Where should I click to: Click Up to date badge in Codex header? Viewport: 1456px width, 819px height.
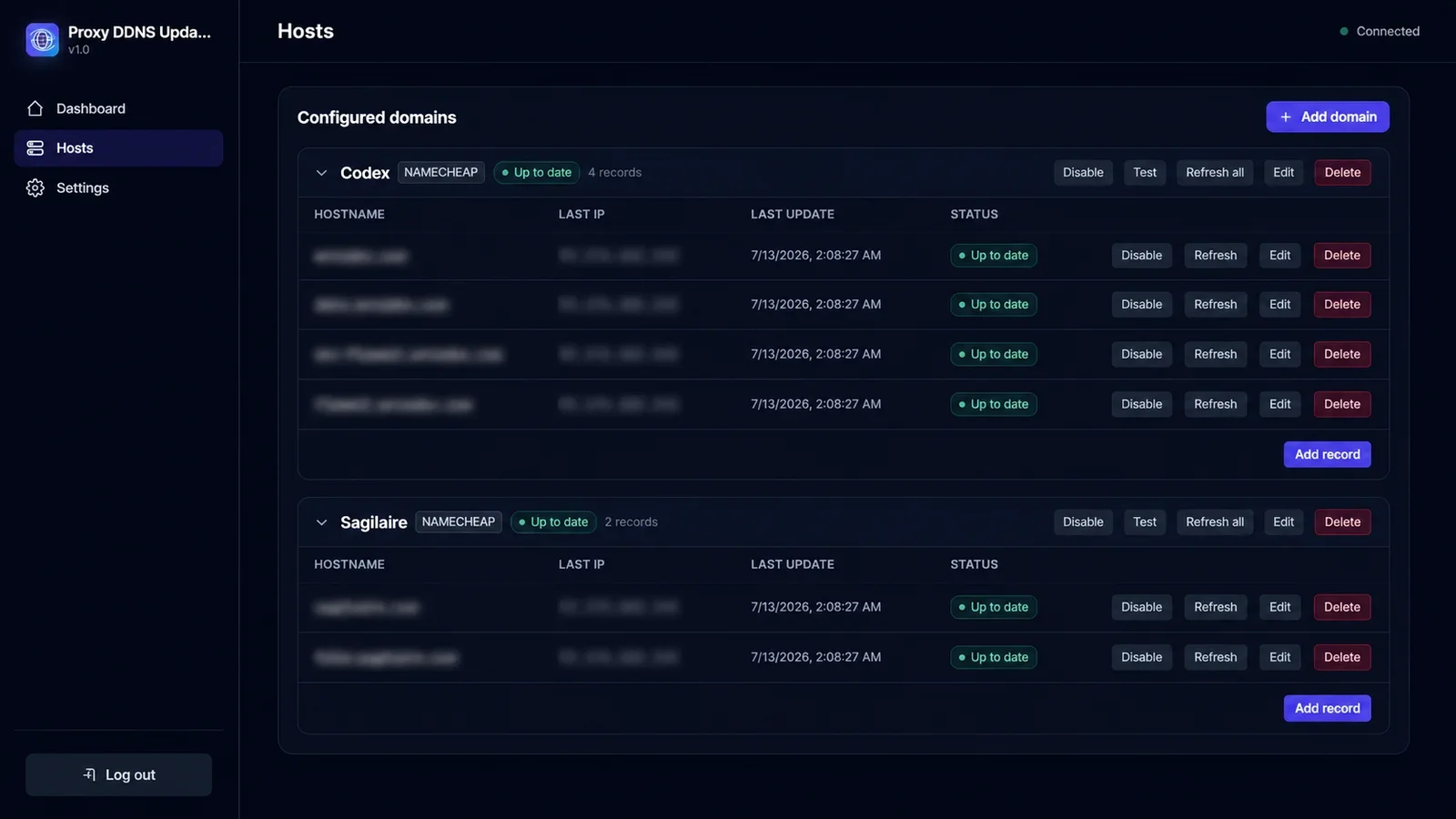537,172
